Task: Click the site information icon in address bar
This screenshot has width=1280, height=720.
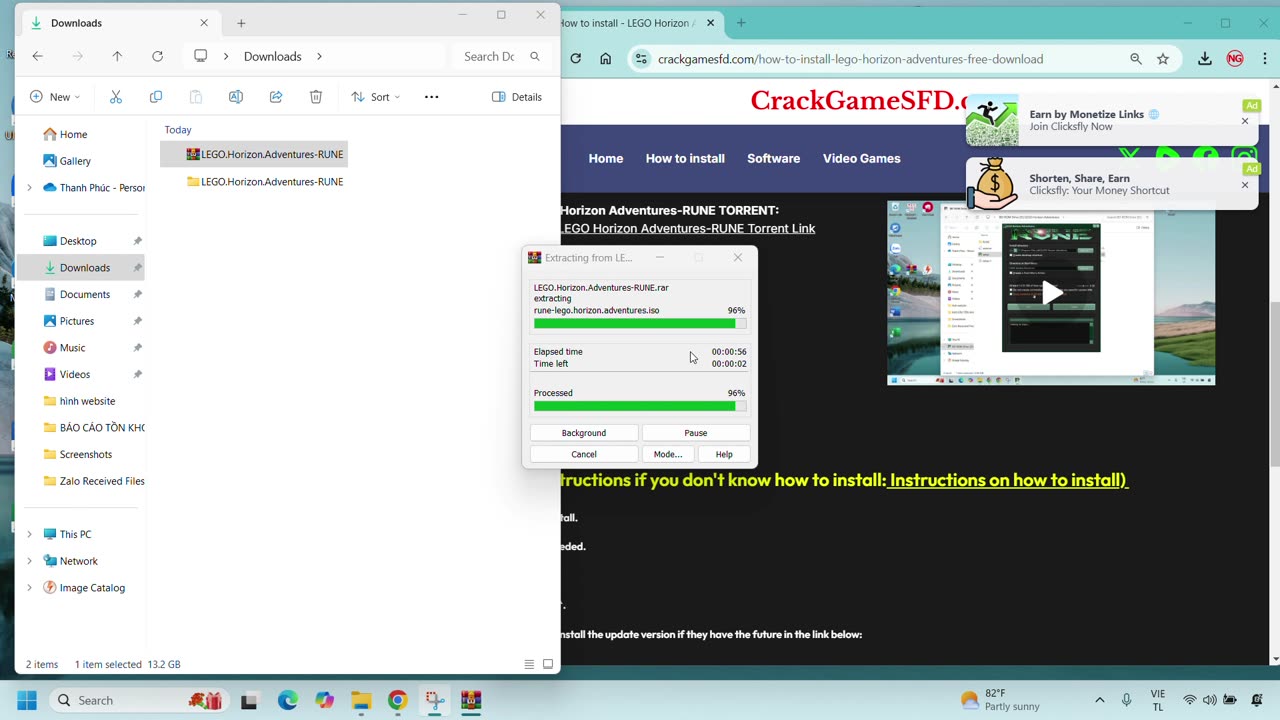Action: click(x=641, y=59)
